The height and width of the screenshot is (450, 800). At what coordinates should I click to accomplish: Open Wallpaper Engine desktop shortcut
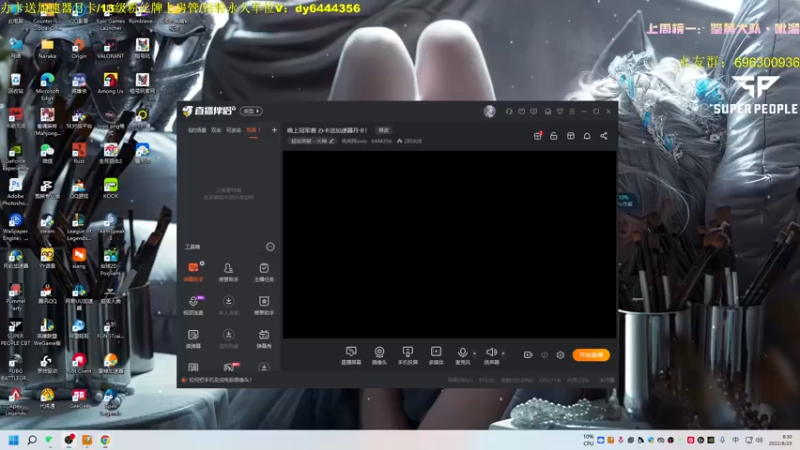[15, 227]
